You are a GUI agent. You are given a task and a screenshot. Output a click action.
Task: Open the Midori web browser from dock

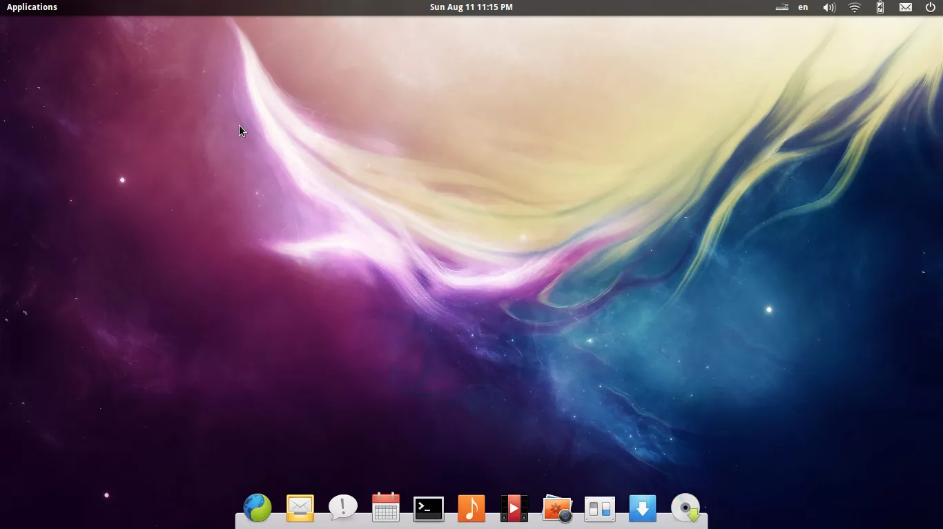coord(257,508)
